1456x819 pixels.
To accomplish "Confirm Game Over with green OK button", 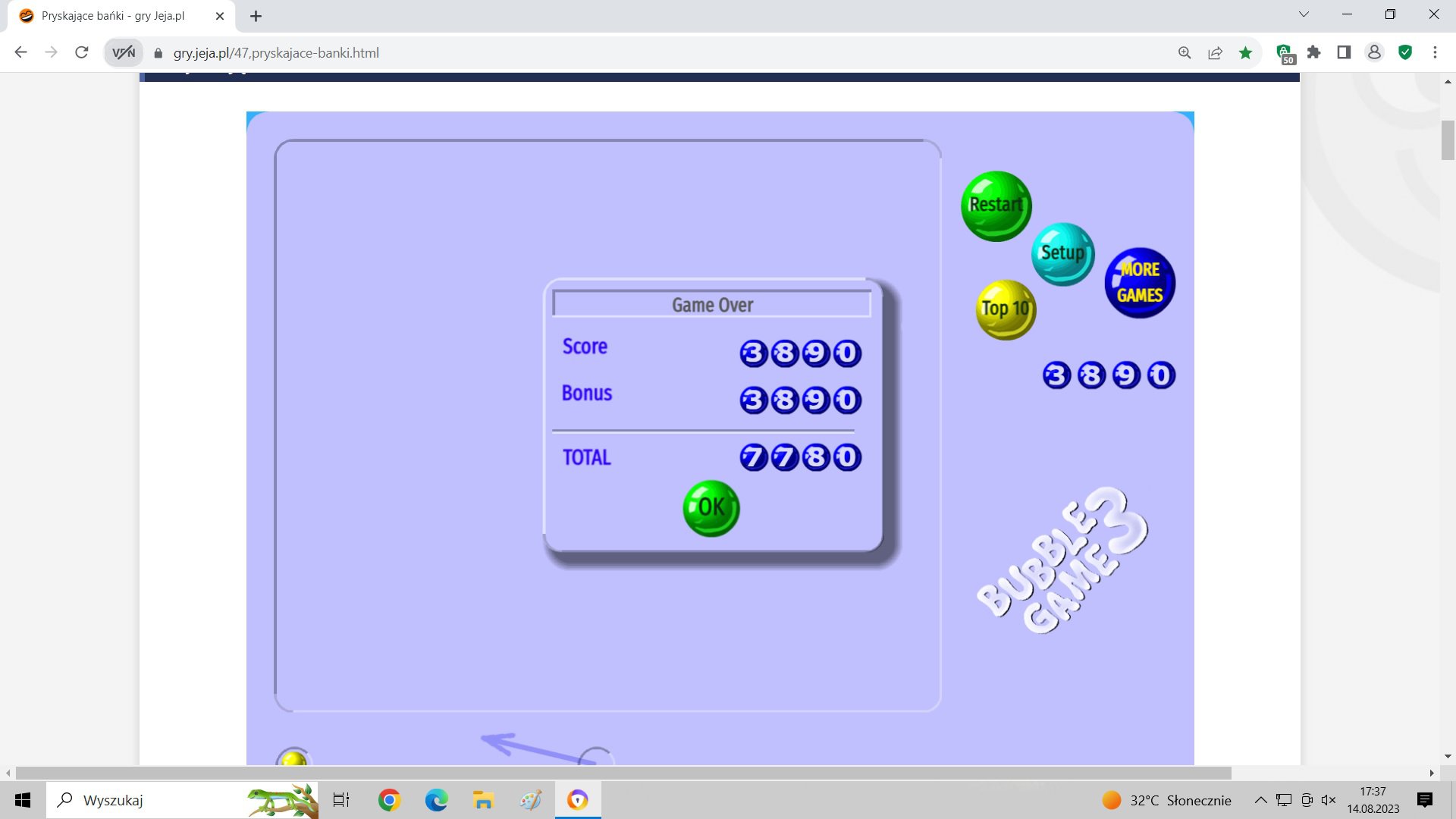I will (x=711, y=508).
